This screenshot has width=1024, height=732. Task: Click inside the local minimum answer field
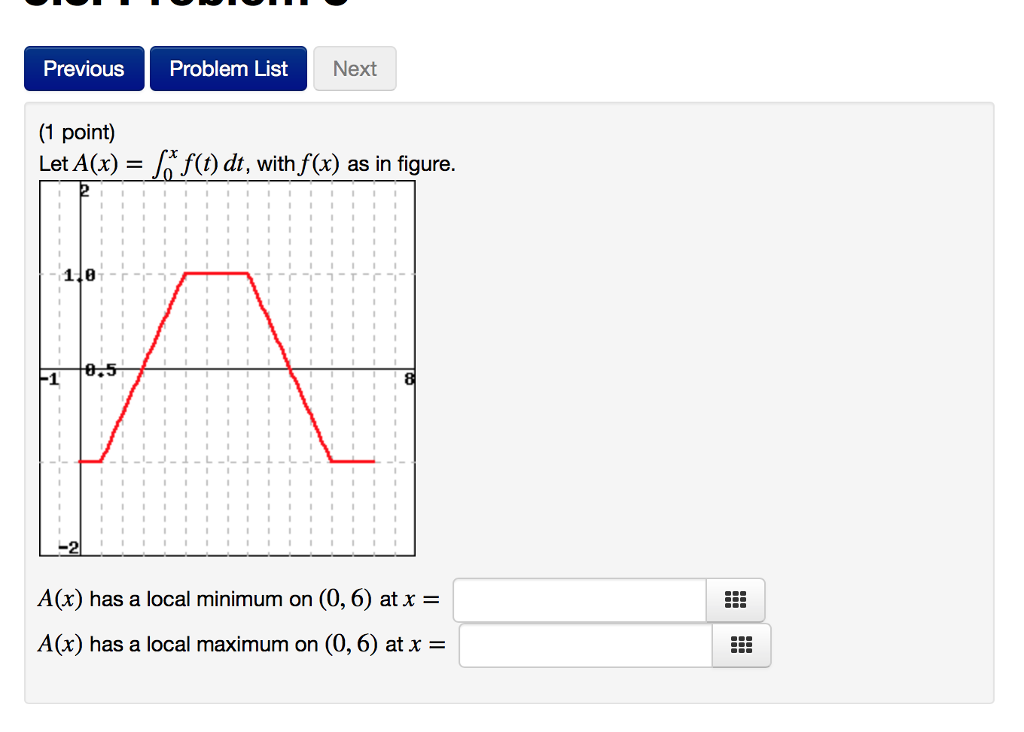pyautogui.click(x=580, y=599)
